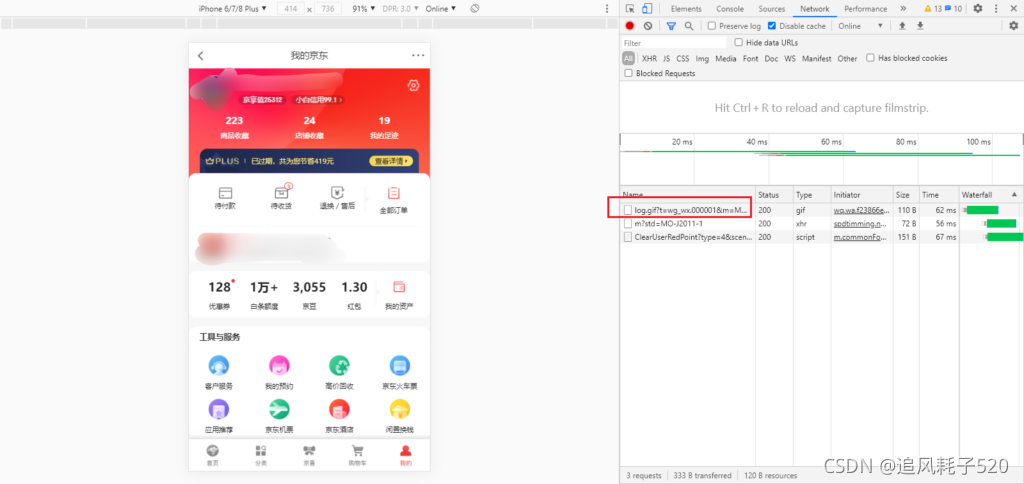Click the network Filter text field

[x=674, y=43]
